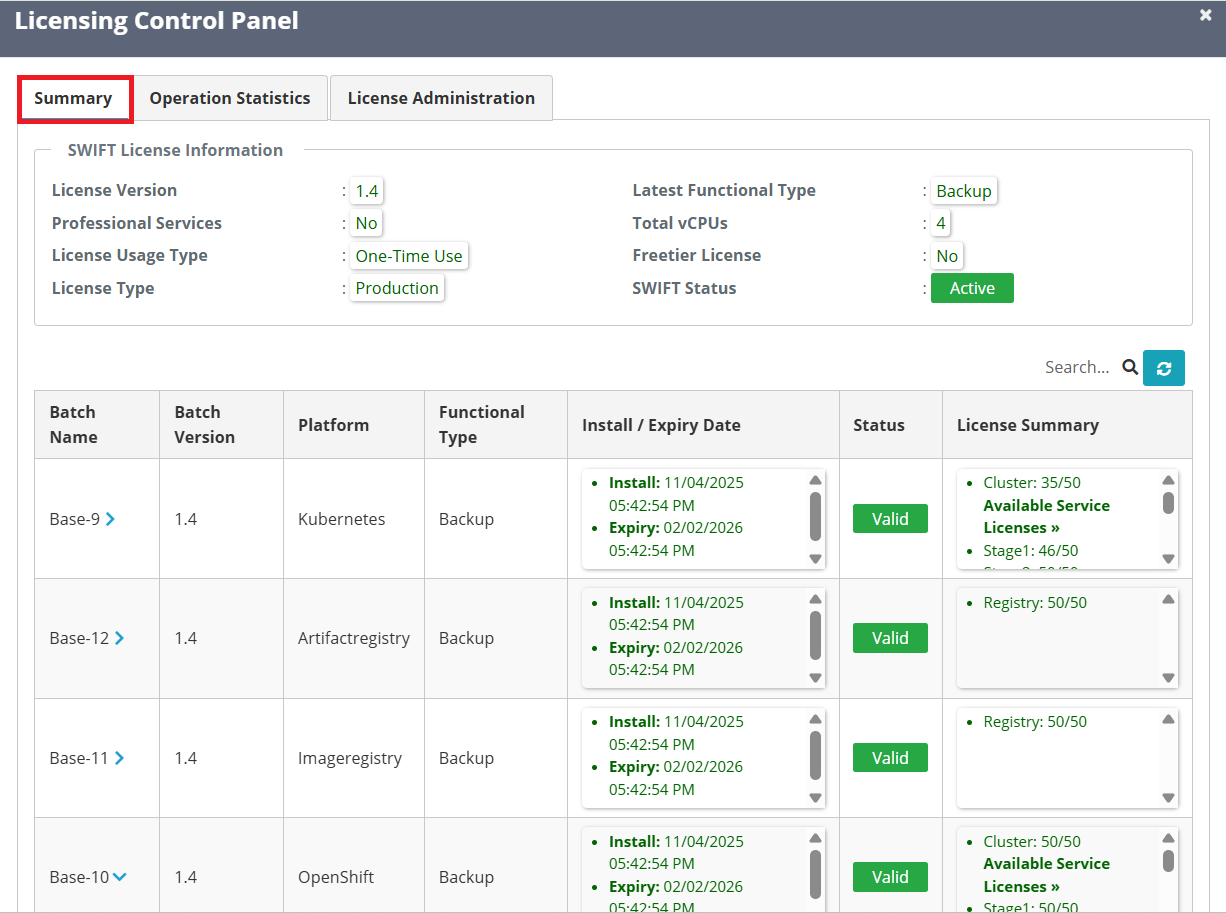1226x913 pixels.
Task: Click the License Summary column header
Action: (x=1067, y=425)
